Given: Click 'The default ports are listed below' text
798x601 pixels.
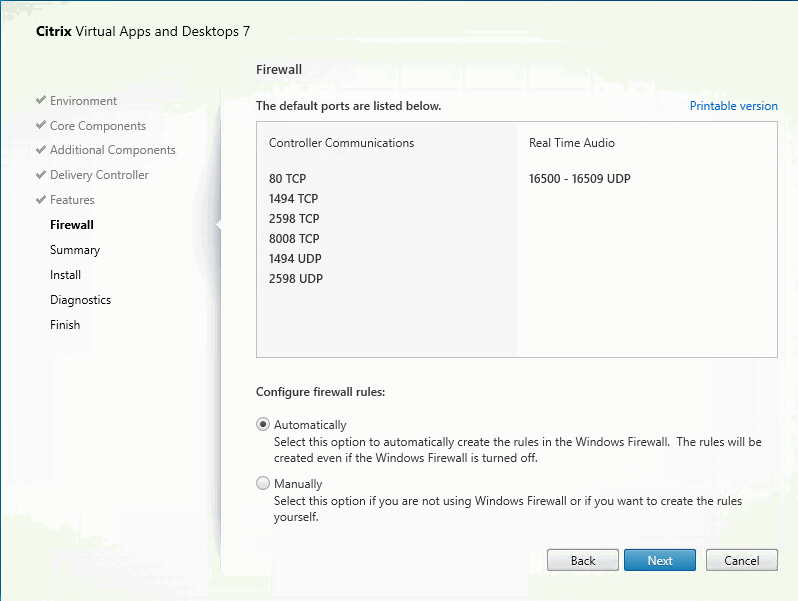Looking at the screenshot, I should point(349,106).
